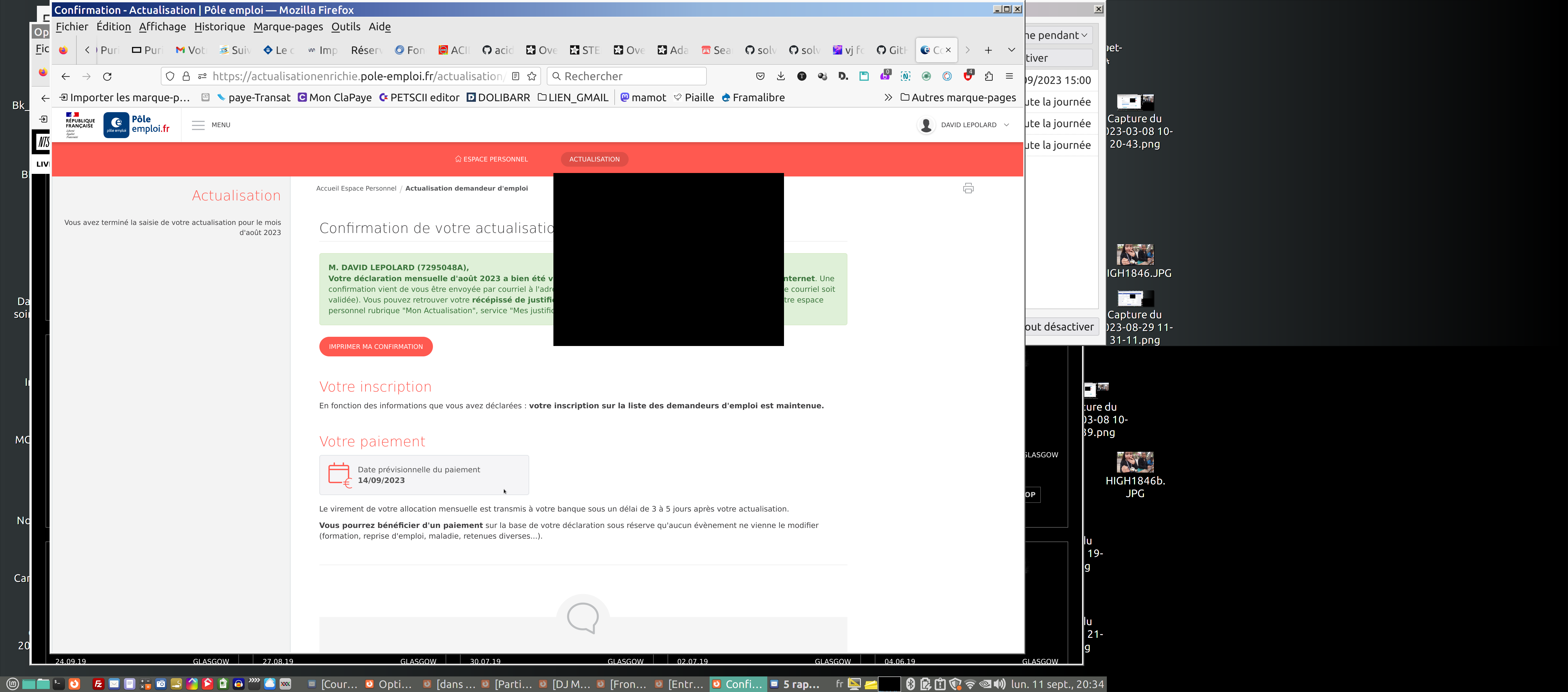Screen dimensions: 1568x692
Task: Open the Pôle emploi MENU hamburger
Action: pos(198,125)
